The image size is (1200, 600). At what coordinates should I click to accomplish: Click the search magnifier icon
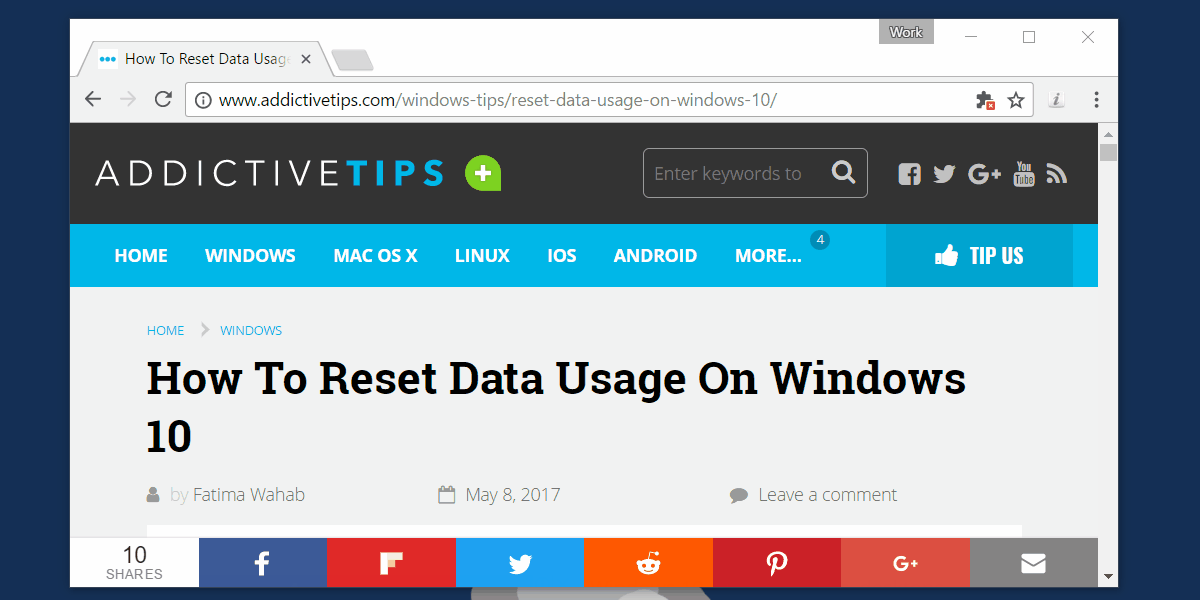click(x=844, y=172)
